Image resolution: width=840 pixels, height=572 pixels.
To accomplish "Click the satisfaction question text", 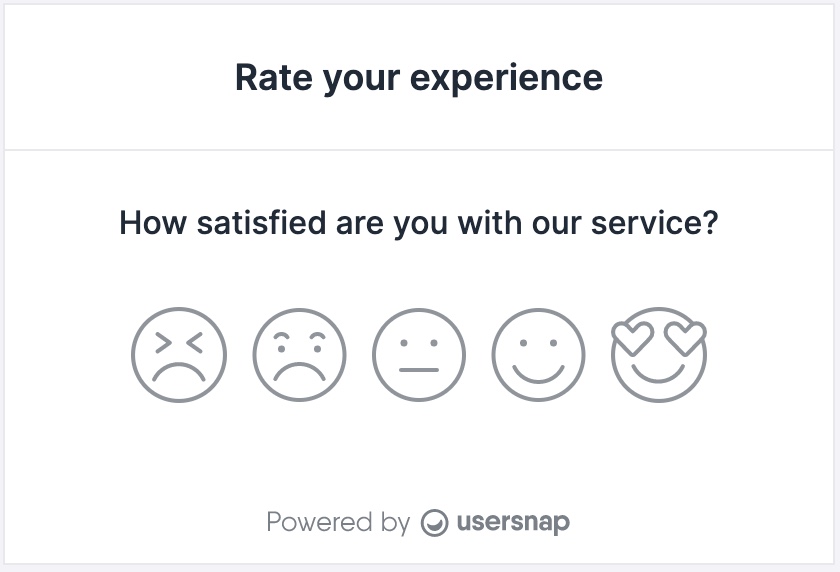I will click(x=418, y=223).
